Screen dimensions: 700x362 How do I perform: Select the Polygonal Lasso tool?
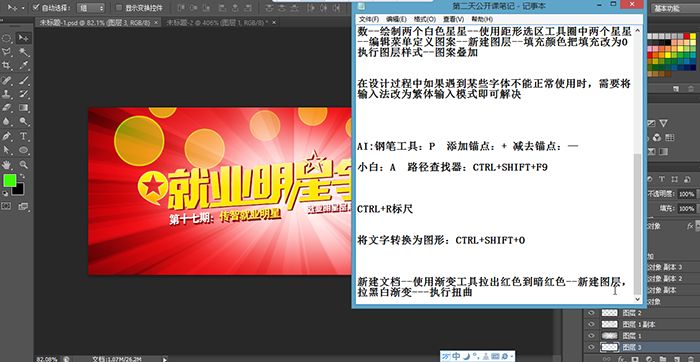(x=7, y=52)
